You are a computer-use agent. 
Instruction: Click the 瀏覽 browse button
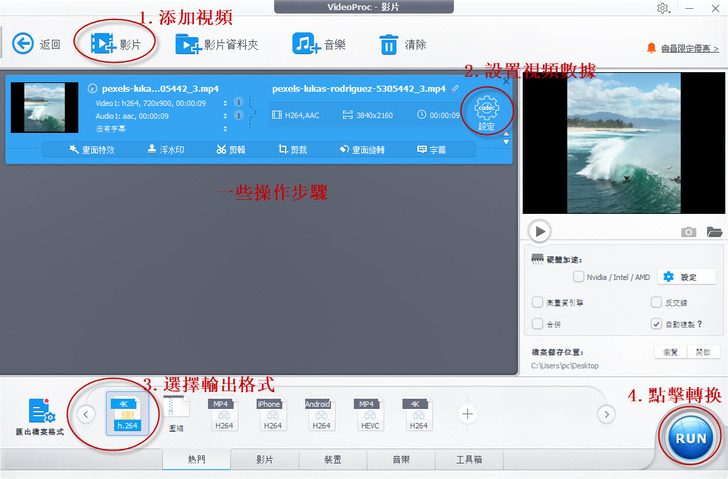pos(671,352)
